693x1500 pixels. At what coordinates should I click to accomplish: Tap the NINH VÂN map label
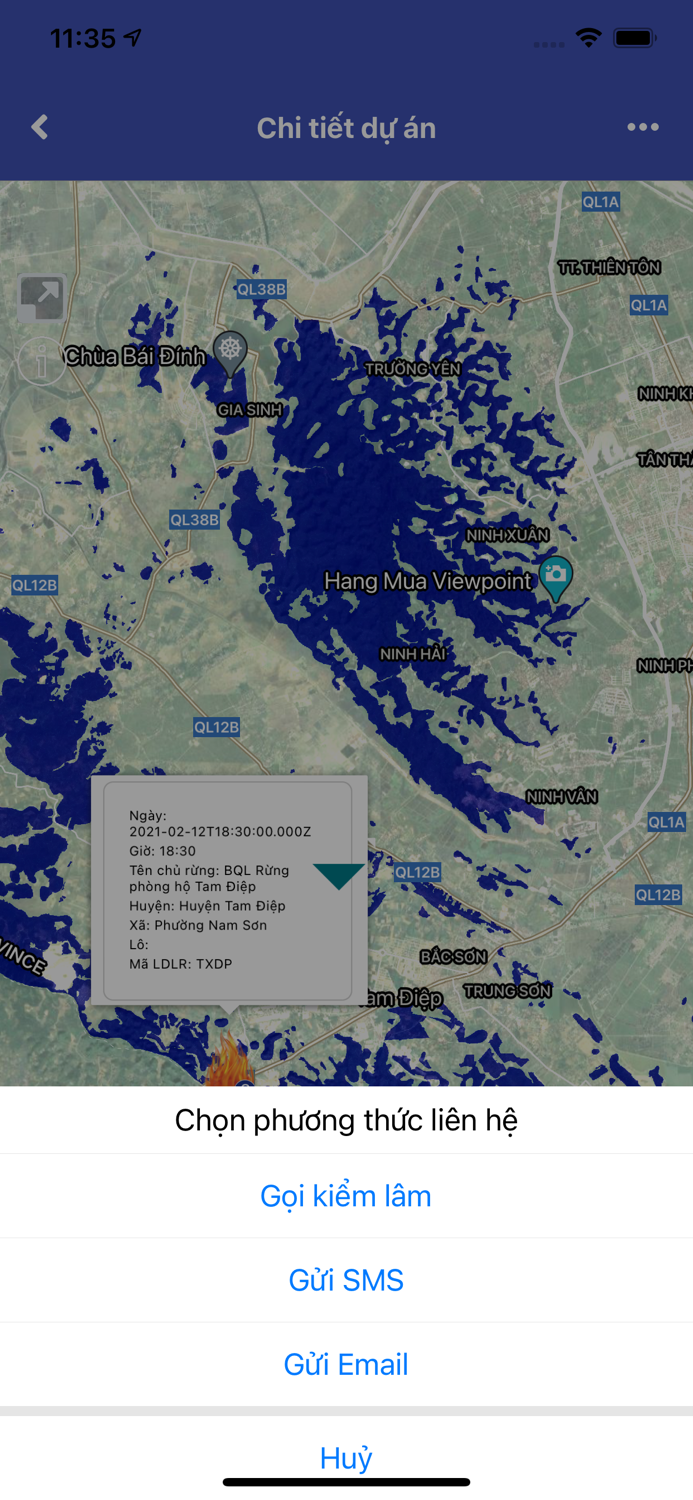click(x=562, y=797)
